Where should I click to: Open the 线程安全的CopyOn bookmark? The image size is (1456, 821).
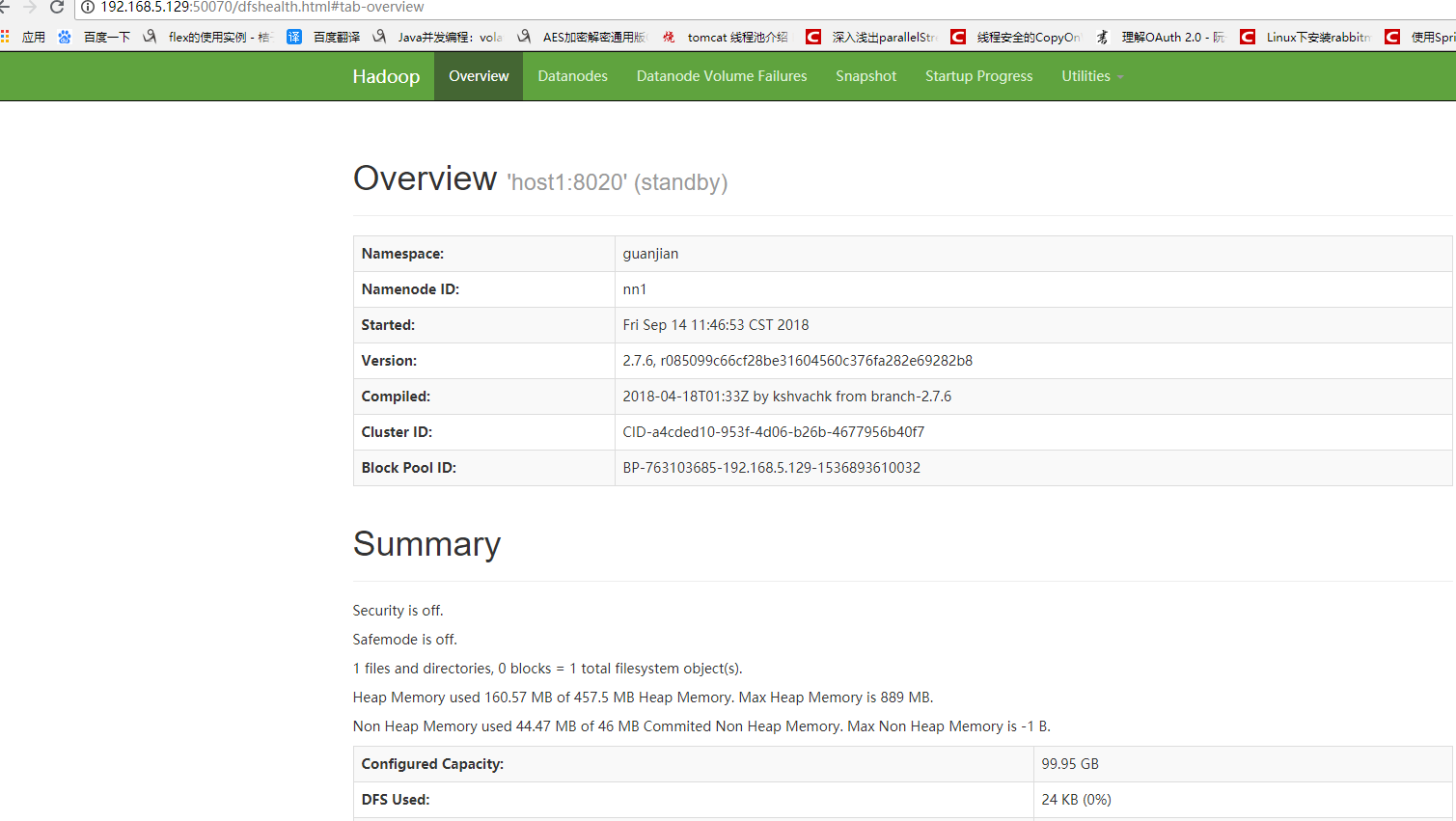click(x=1016, y=37)
